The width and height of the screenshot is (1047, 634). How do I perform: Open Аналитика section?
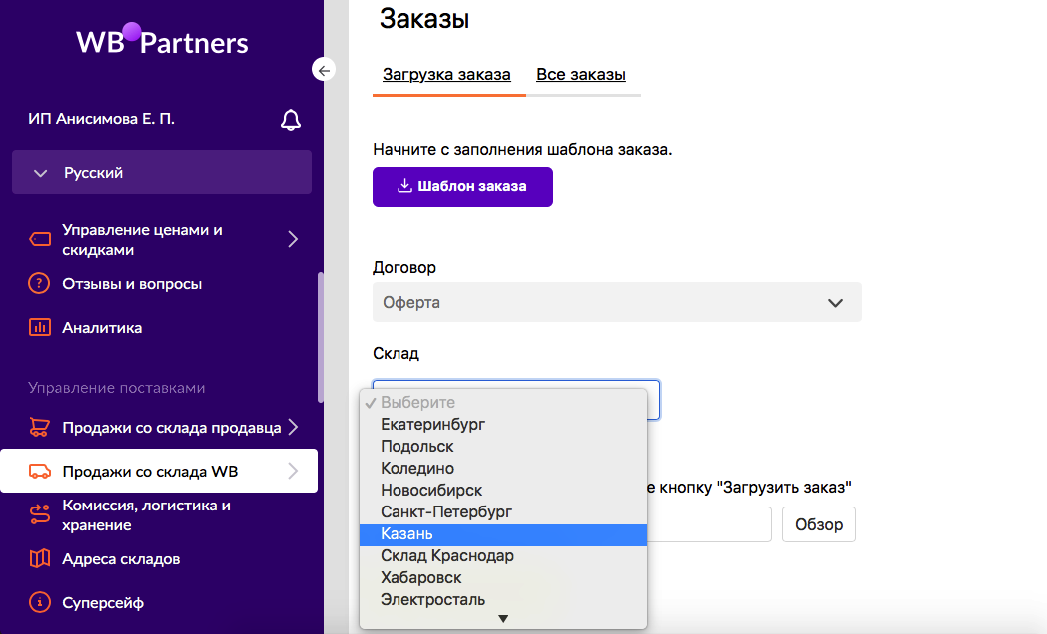tap(102, 328)
